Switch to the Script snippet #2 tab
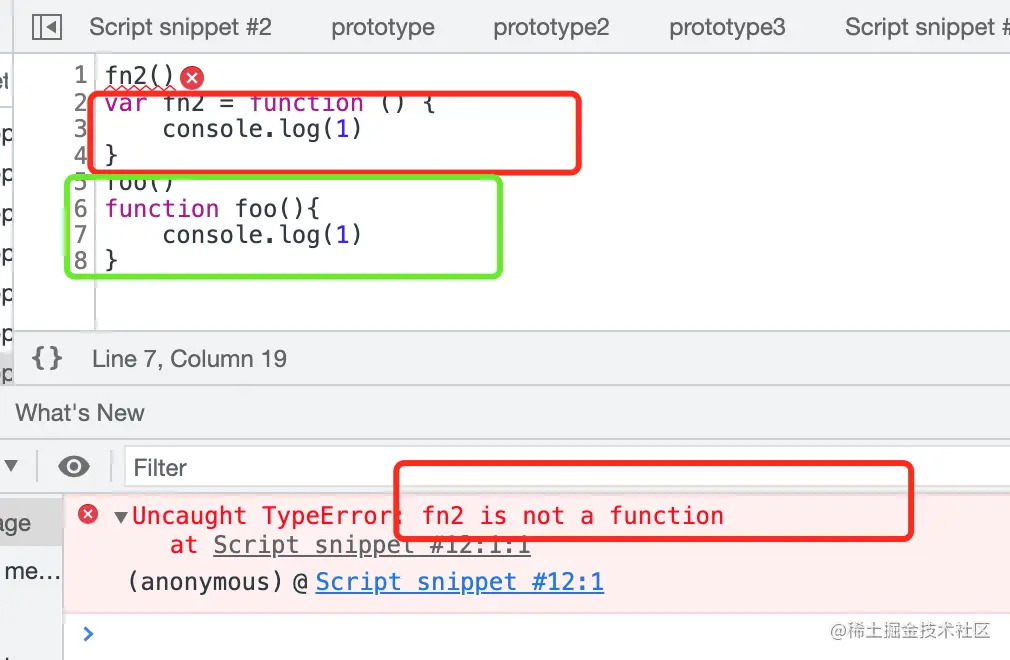Screen dimensions: 1010x660 pos(180,27)
